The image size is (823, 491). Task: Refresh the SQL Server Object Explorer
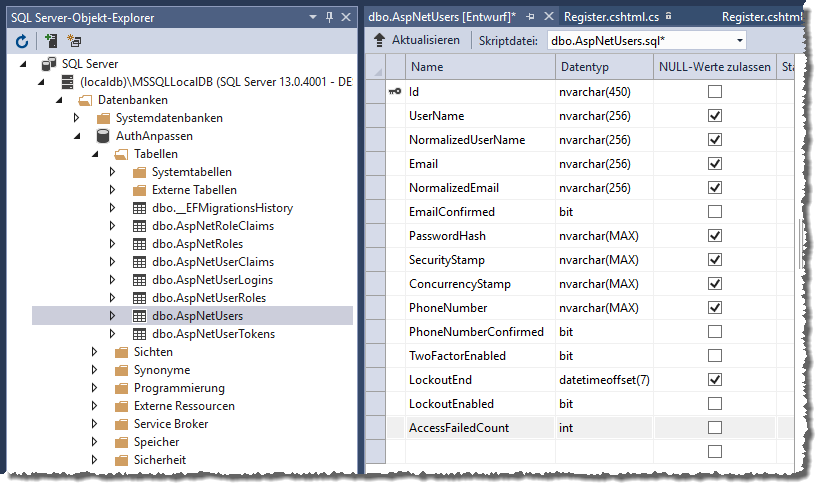tap(22, 41)
